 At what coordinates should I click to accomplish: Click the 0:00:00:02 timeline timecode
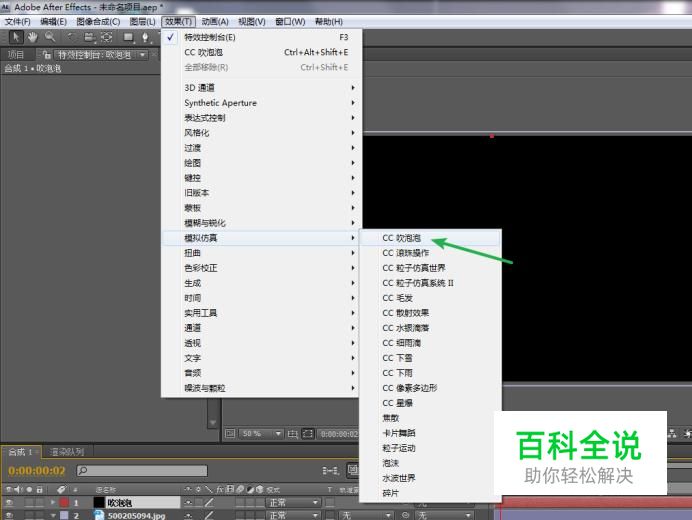click(x=37, y=471)
